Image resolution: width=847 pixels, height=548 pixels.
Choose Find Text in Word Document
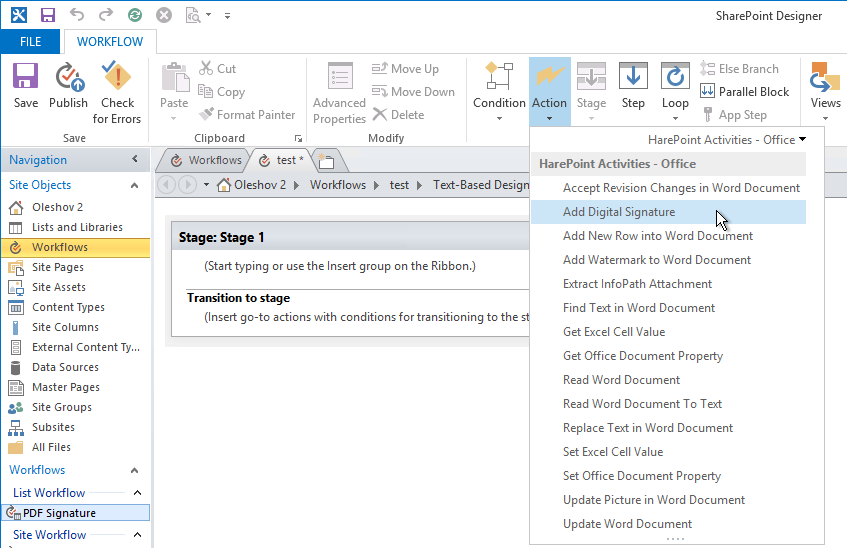pos(669,308)
